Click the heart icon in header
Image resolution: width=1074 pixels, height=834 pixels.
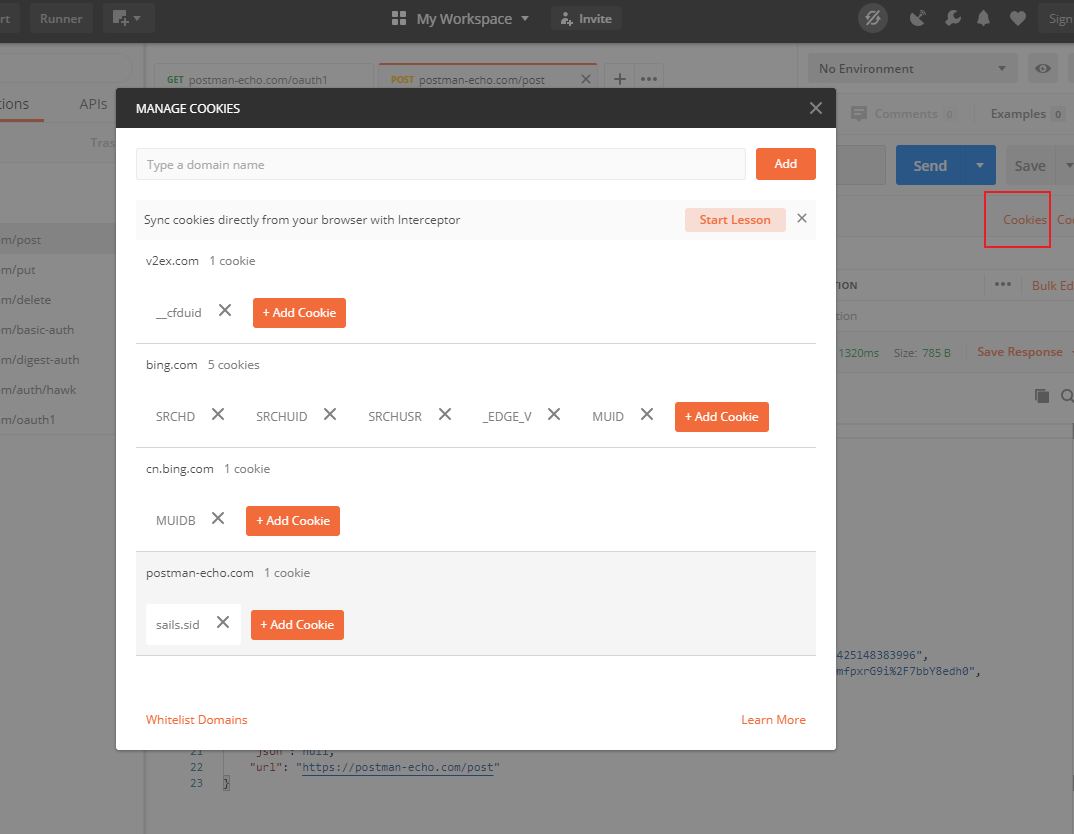[1018, 18]
